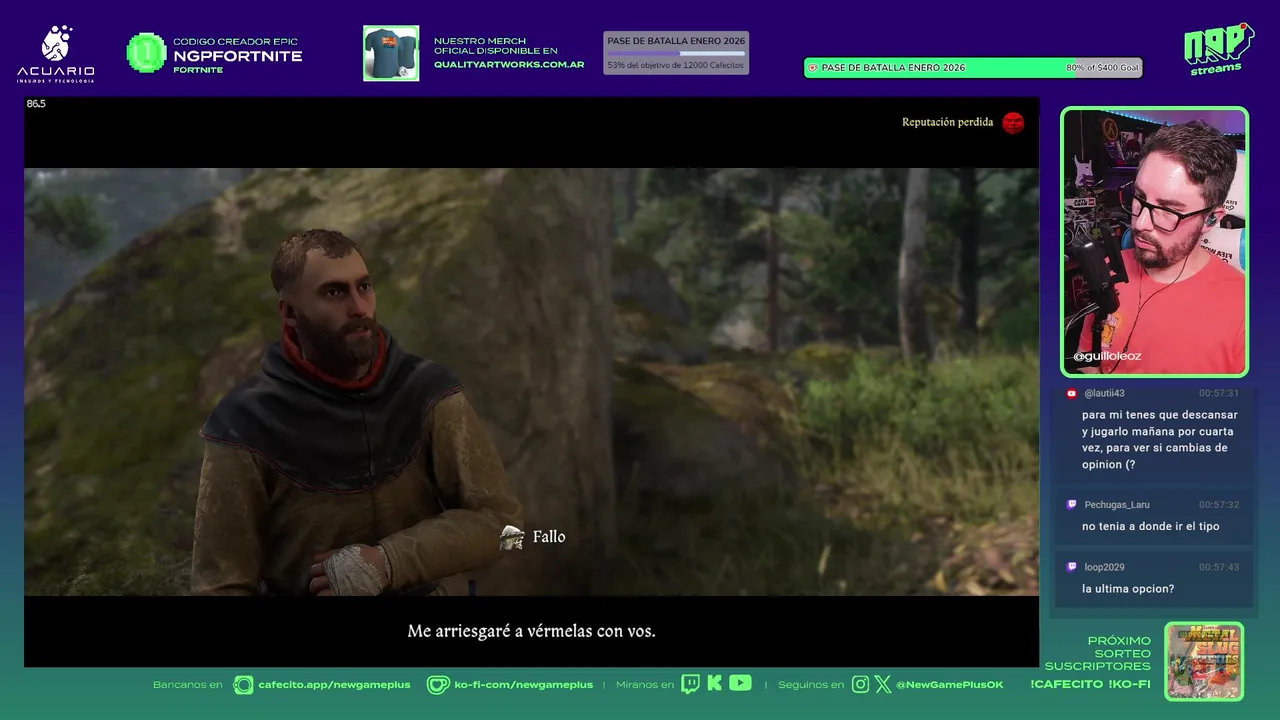
Task: Click the PRÓXIMO SORTEO SUSCRIPTORES label
Action: 1098,653
